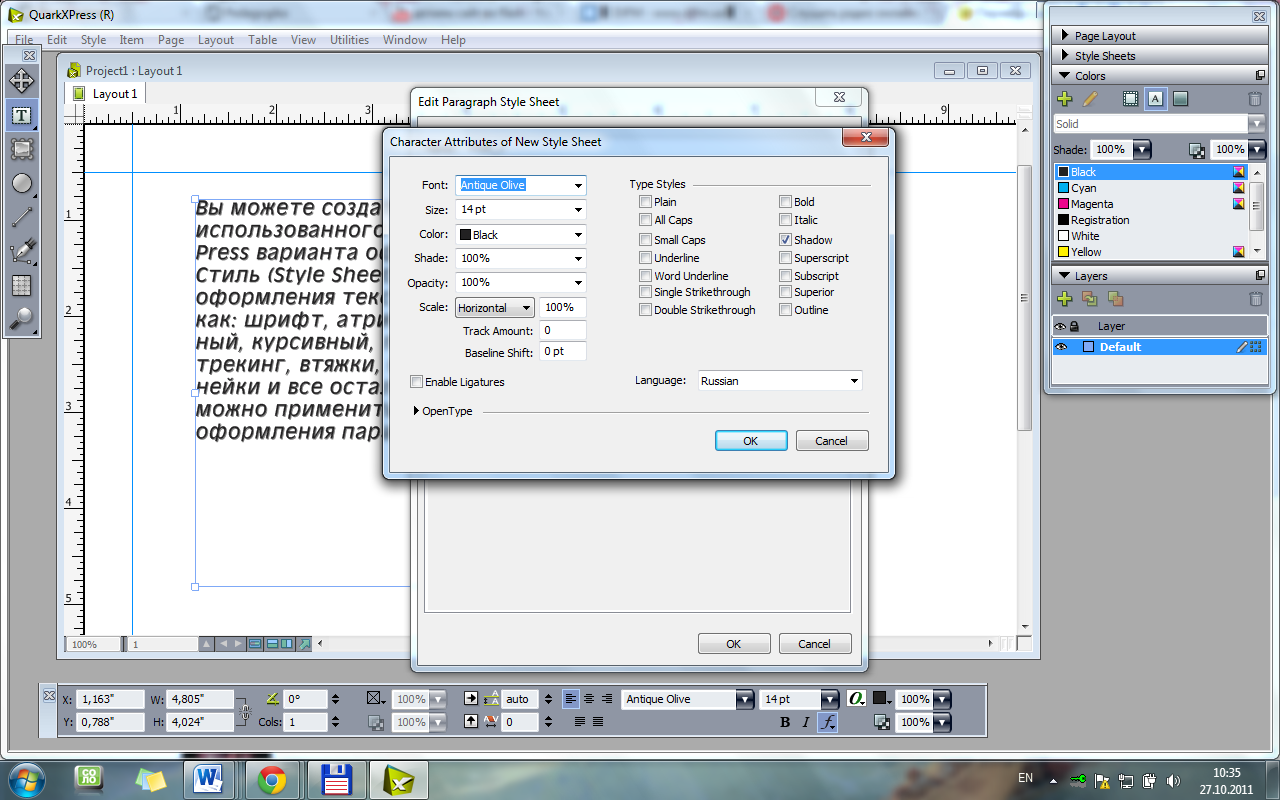Select the Bezier Pen tool

[21, 251]
